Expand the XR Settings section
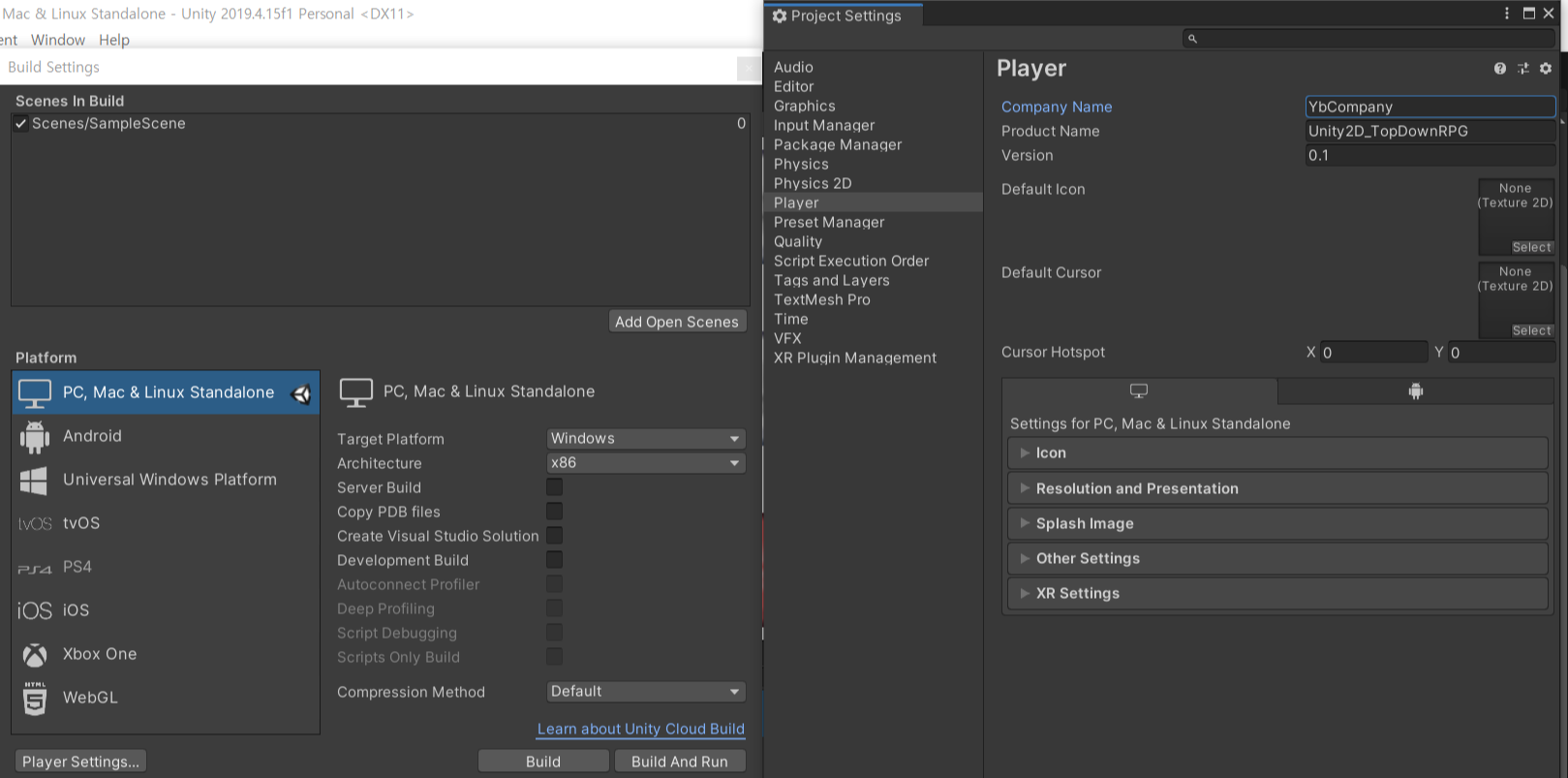This screenshot has height=778, width=1568. pyautogui.click(x=1277, y=594)
